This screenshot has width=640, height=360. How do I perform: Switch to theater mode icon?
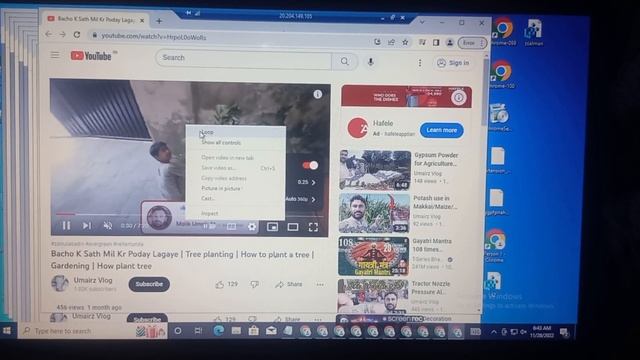[293, 227]
